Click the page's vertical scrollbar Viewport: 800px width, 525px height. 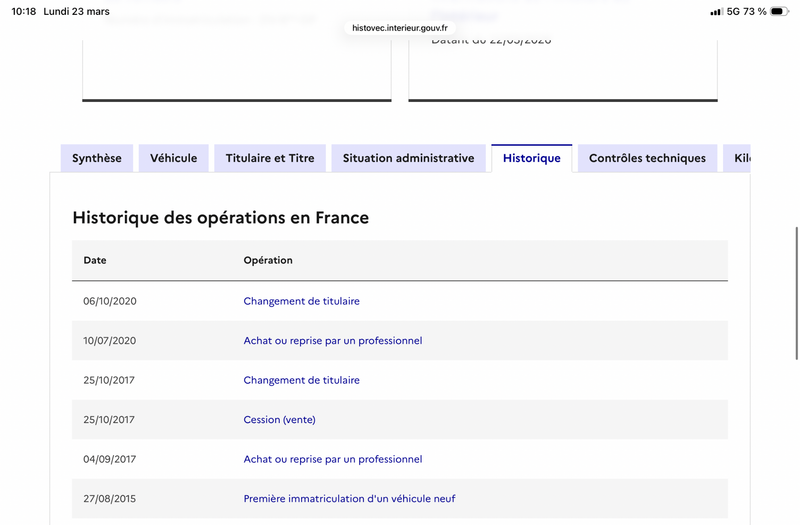pos(796,293)
